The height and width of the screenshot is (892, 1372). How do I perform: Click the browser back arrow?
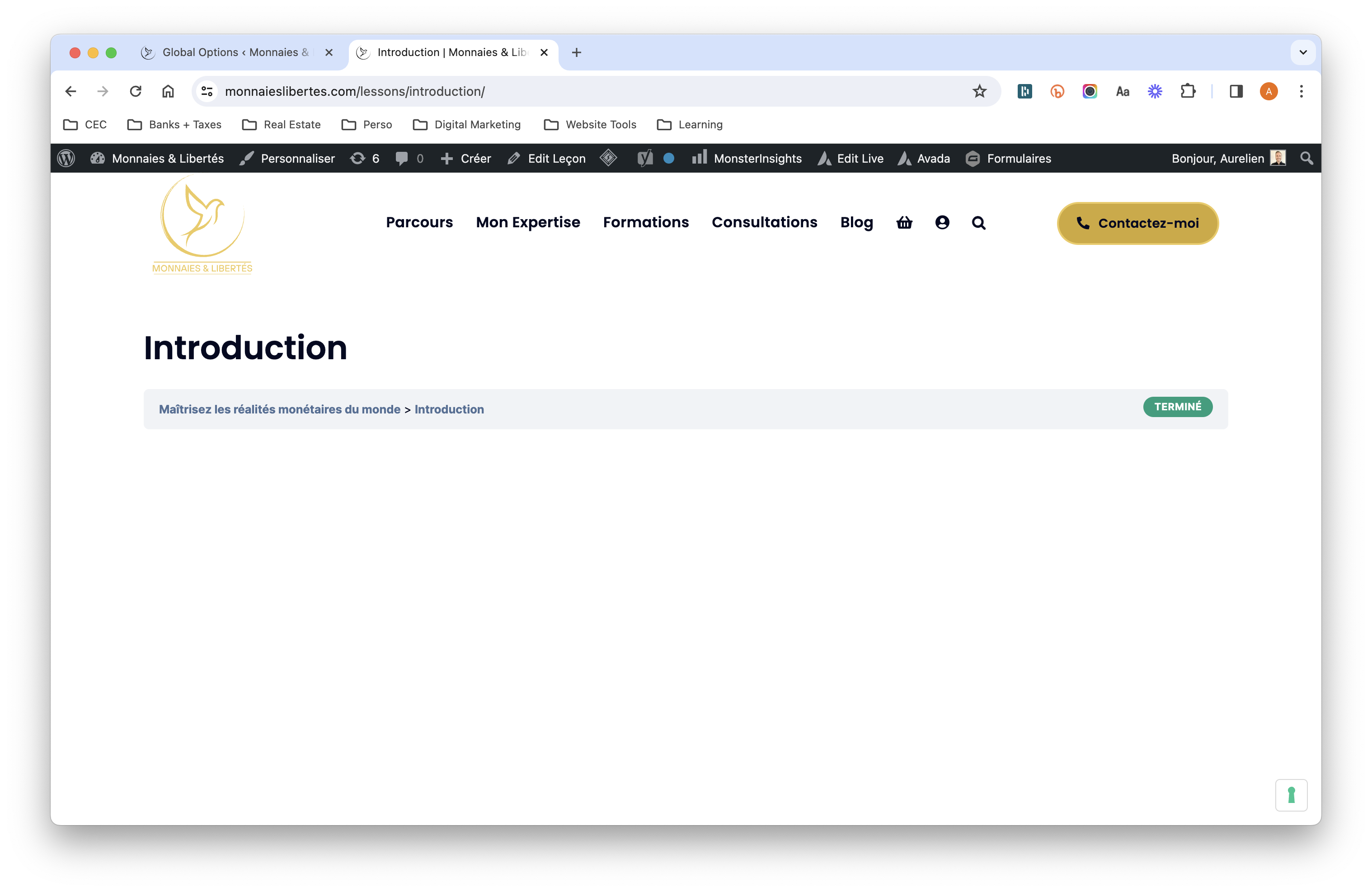70,91
